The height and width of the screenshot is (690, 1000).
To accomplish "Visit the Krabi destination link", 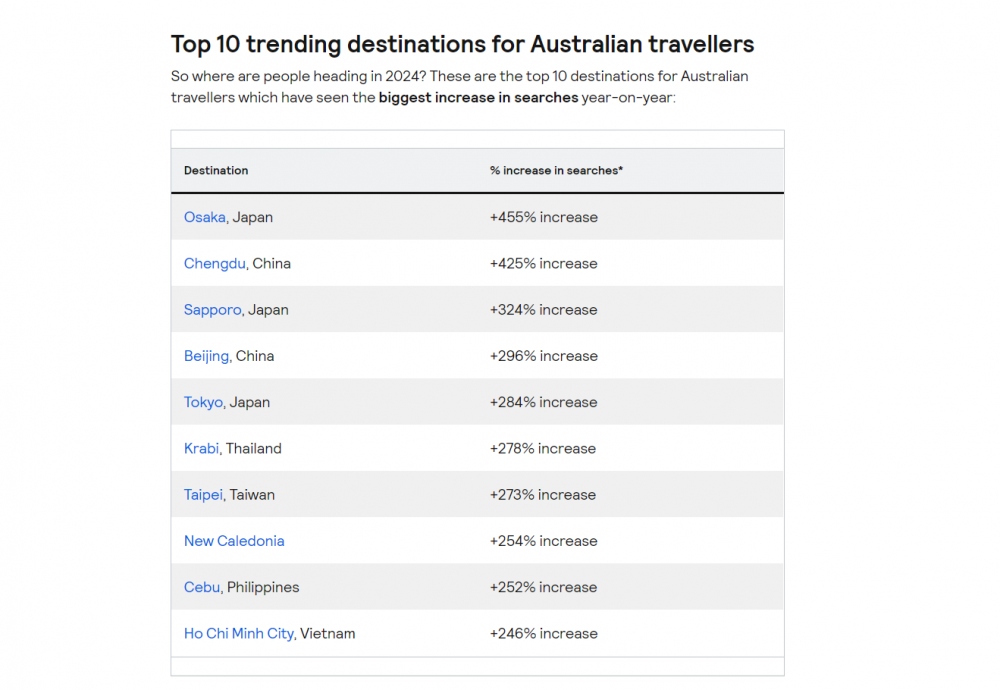I will point(201,448).
